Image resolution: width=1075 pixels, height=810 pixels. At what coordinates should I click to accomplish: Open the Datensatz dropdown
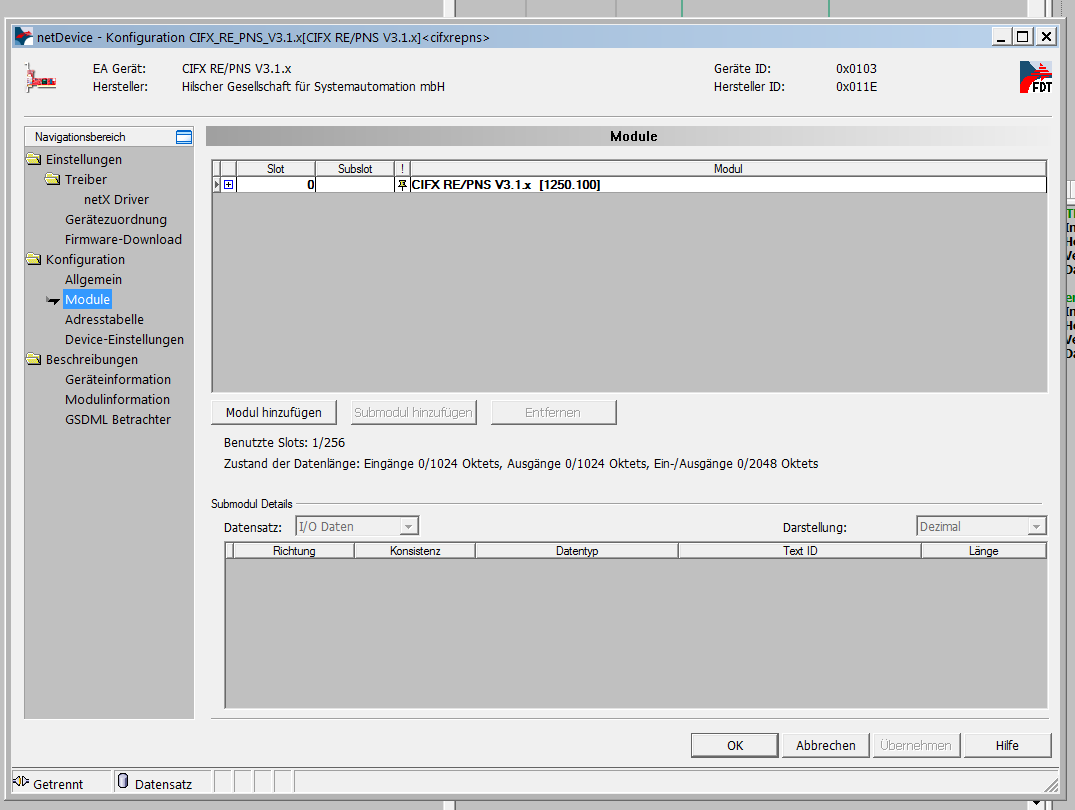[409, 527]
